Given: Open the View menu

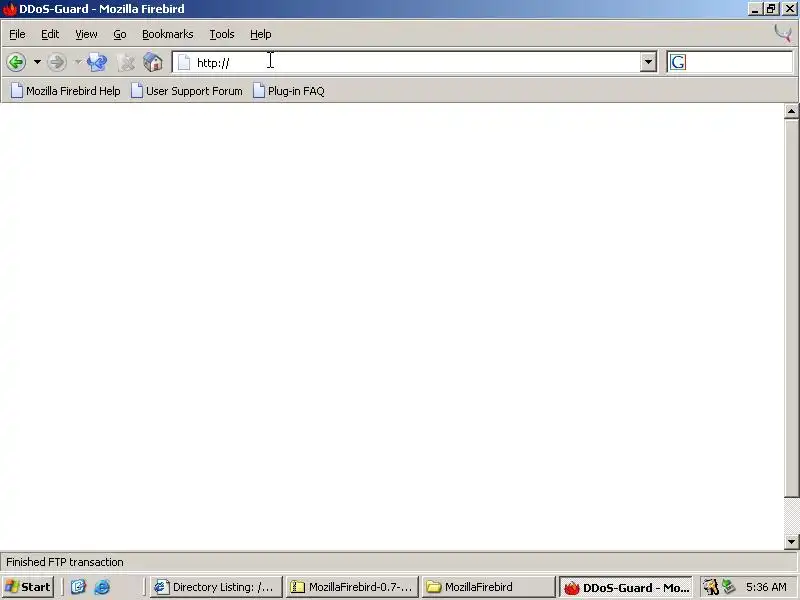Looking at the screenshot, I should pyautogui.click(x=86, y=34).
